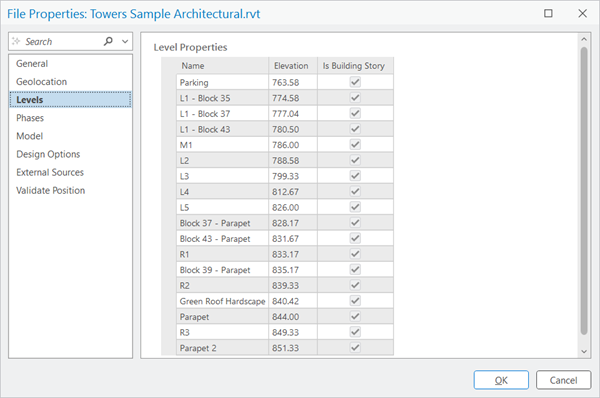The width and height of the screenshot is (600, 398).
Task: Toggle Is Building Story for R2
Action: tap(355, 285)
